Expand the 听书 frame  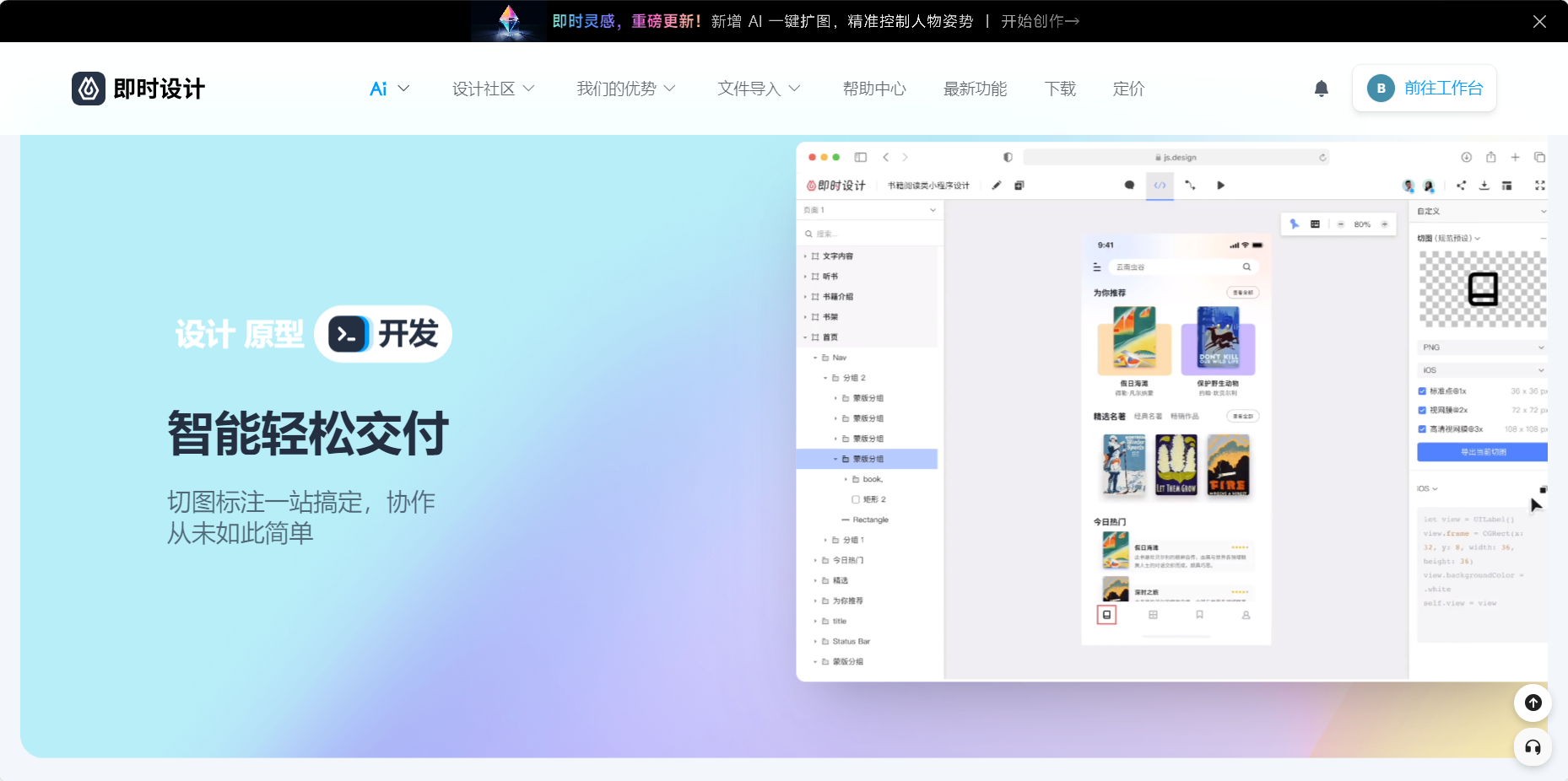pos(805,276)
